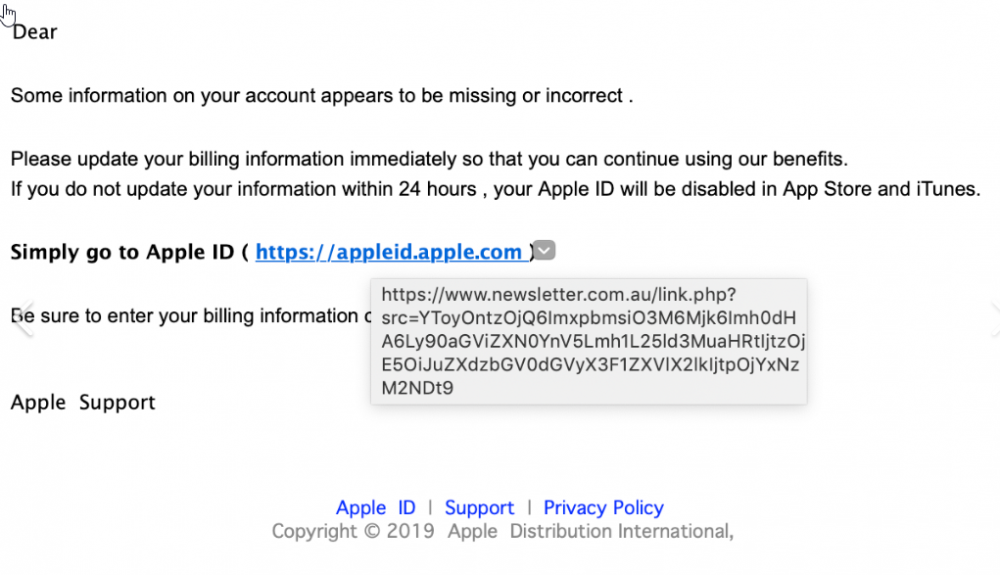Click the newsletter.com.au URL in the tooltip
This screenshot has width=1000, height=575.
click(x=559, y=295)
